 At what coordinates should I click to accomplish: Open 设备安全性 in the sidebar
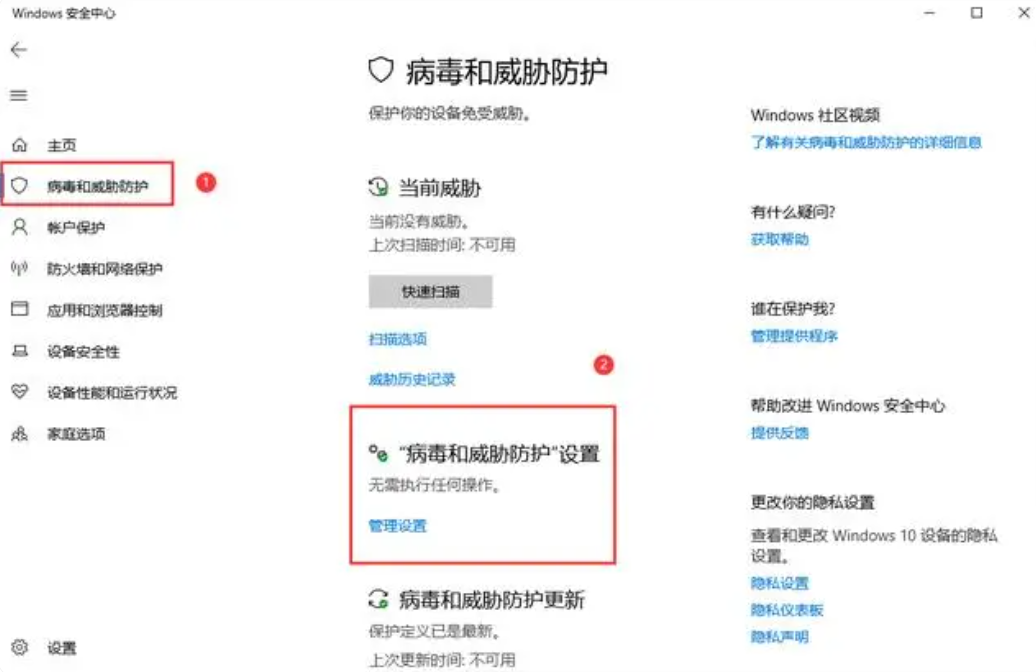click(83, 352)
